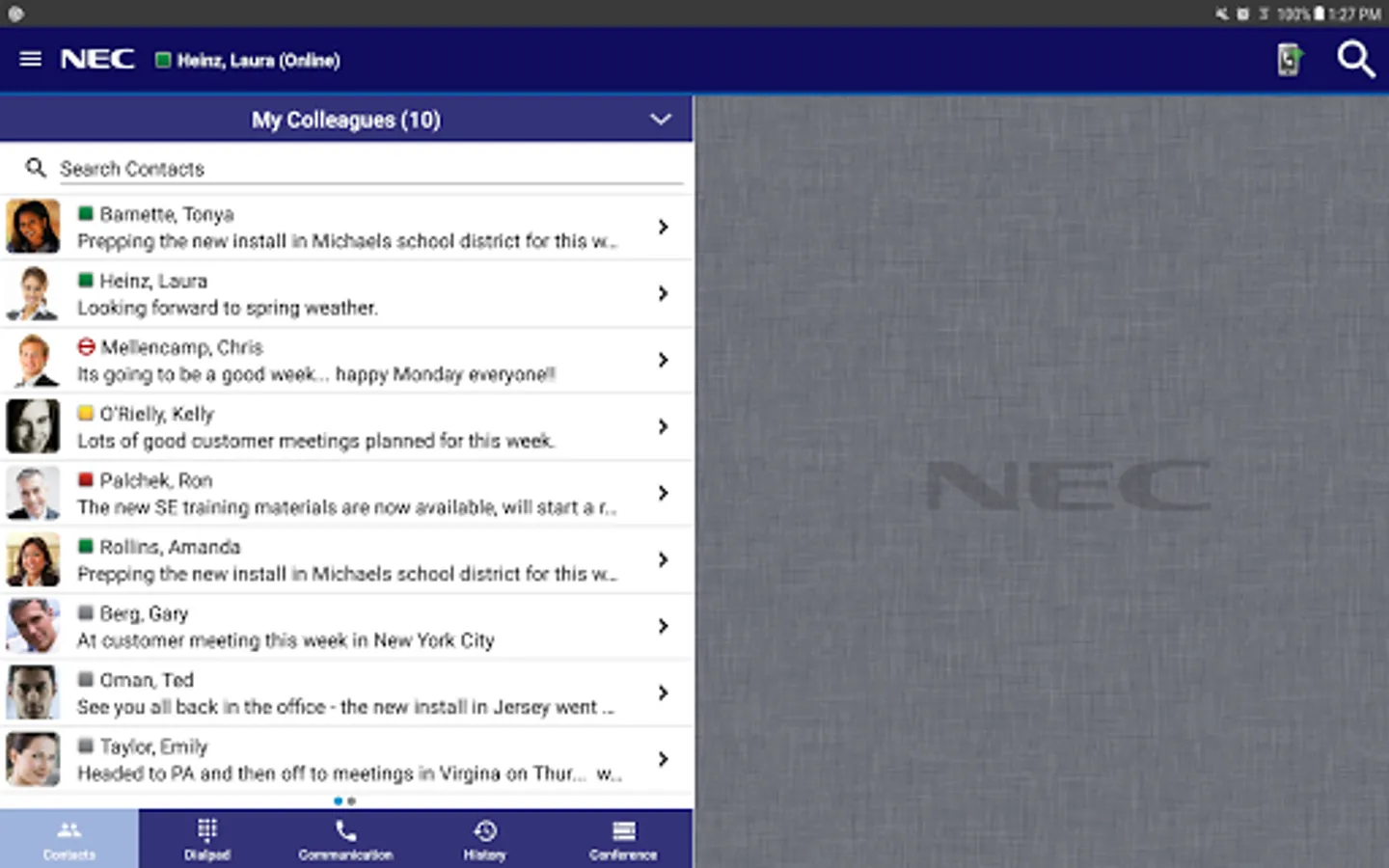Click "Heinz, Laura (Online)" label in header

(x=259, y=60)
